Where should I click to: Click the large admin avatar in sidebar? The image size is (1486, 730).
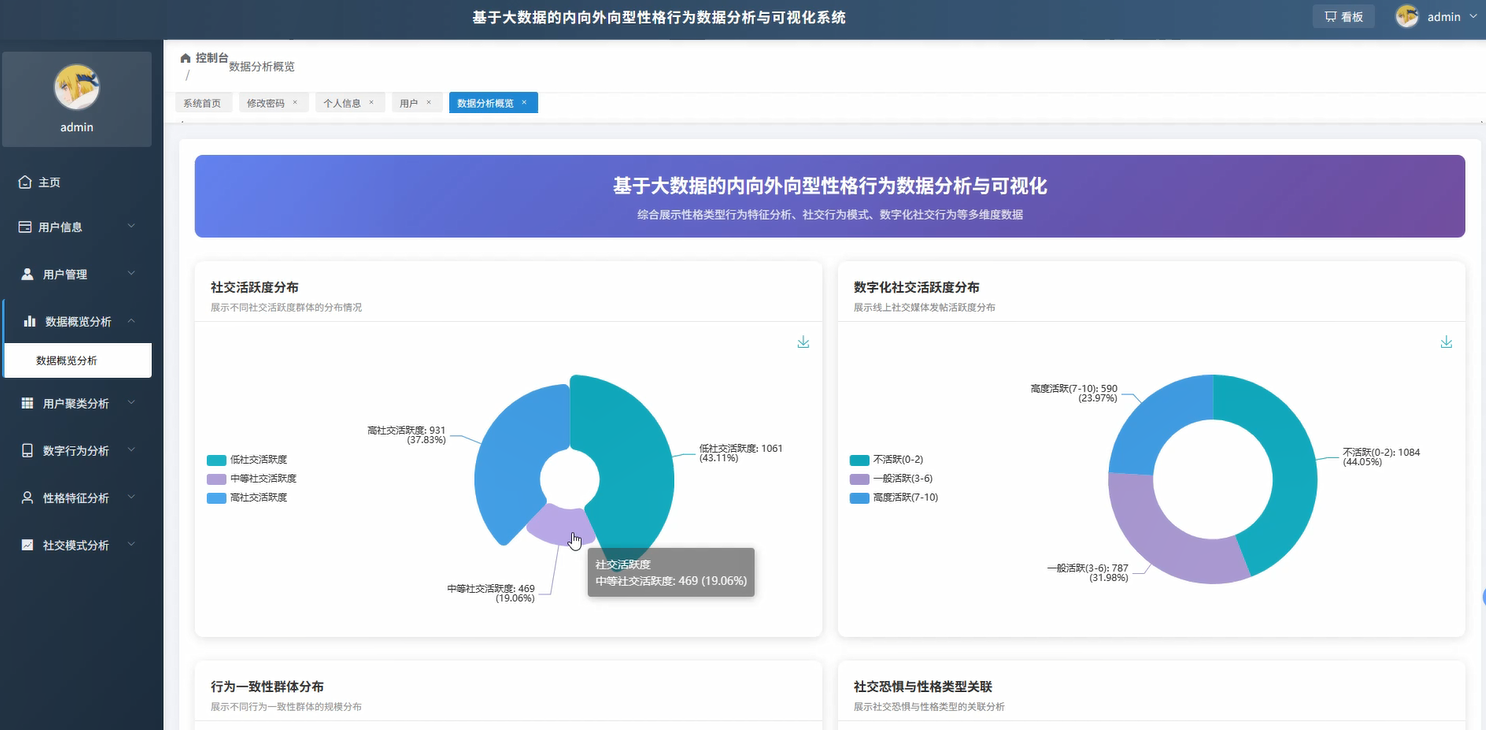tap(77, 87)
